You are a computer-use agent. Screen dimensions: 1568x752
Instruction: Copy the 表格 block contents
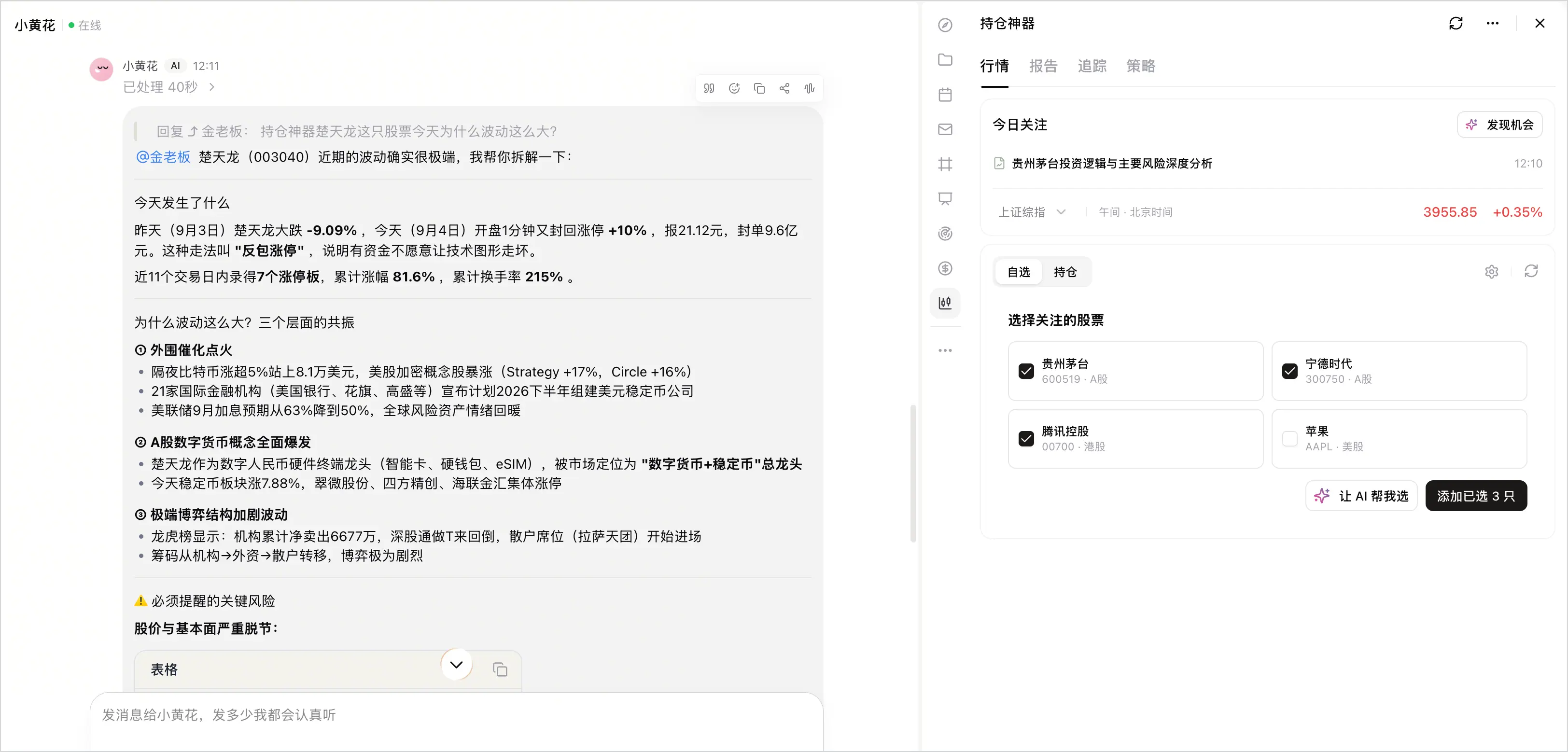pos(500,669)
